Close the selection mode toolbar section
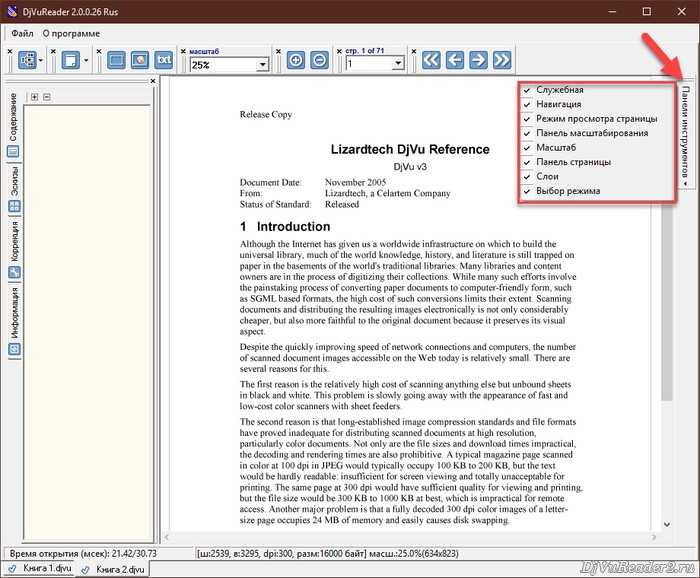 [x=10, y=52]
